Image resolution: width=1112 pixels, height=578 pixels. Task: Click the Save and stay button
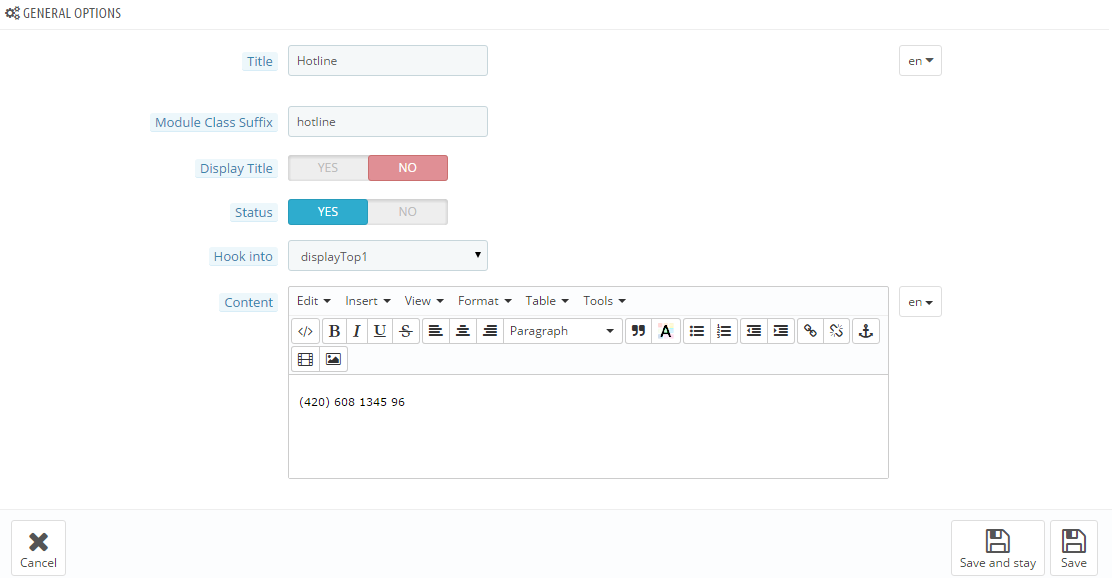click(x=997, y=548)
